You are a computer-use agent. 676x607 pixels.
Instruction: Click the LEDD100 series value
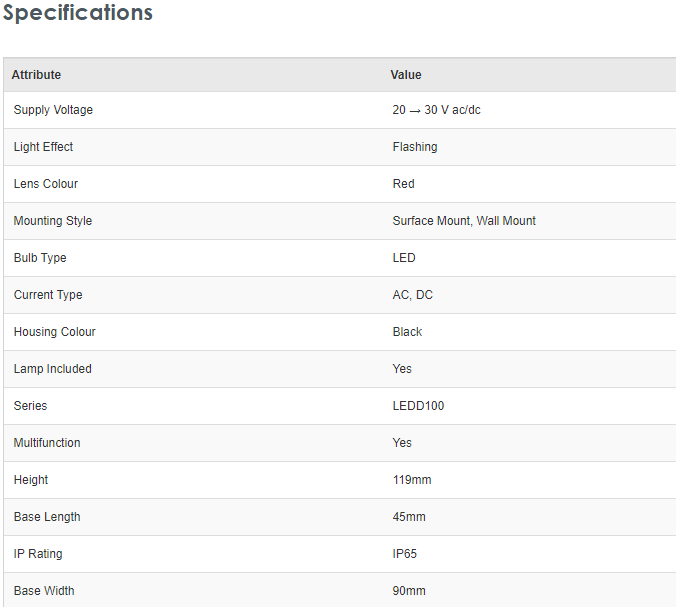[418, 406]
